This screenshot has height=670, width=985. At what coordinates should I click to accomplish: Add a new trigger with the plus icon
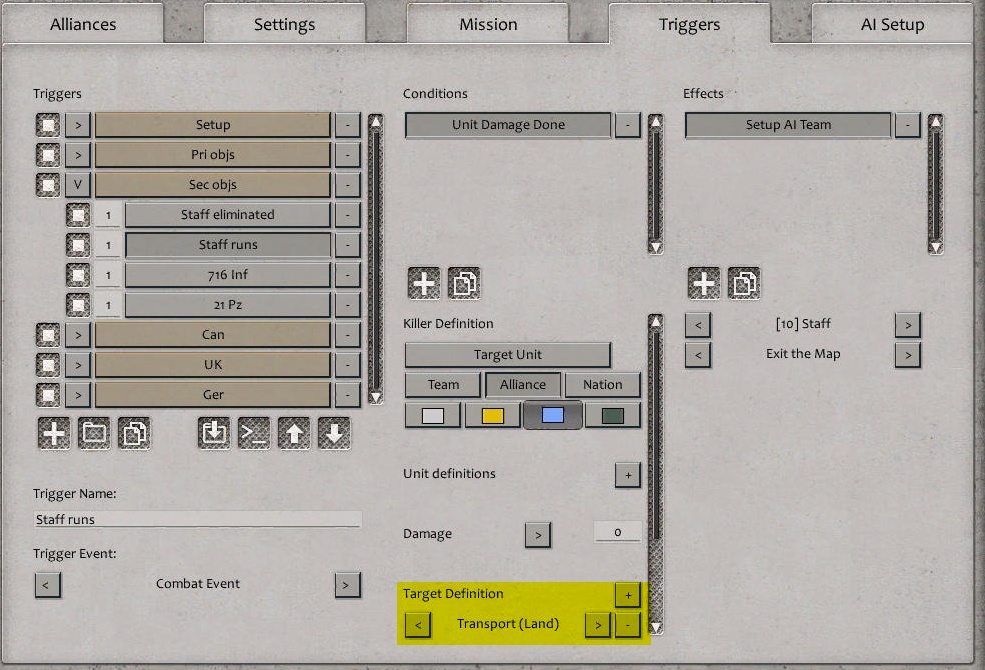[x=53, y=433]
